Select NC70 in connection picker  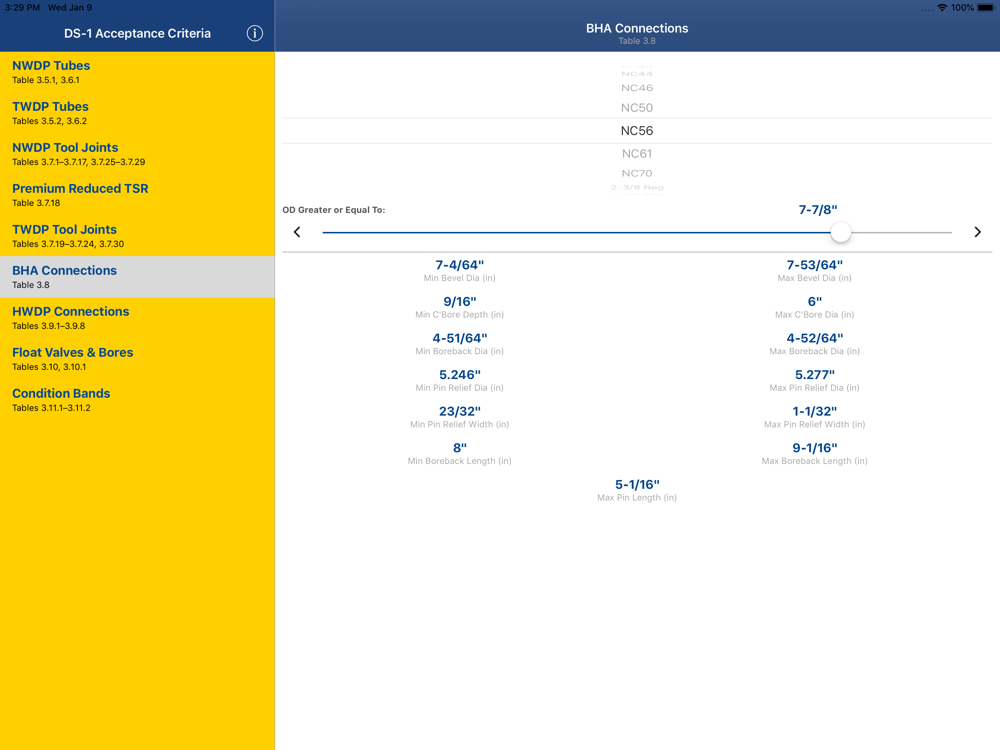(x=636, y=173)
